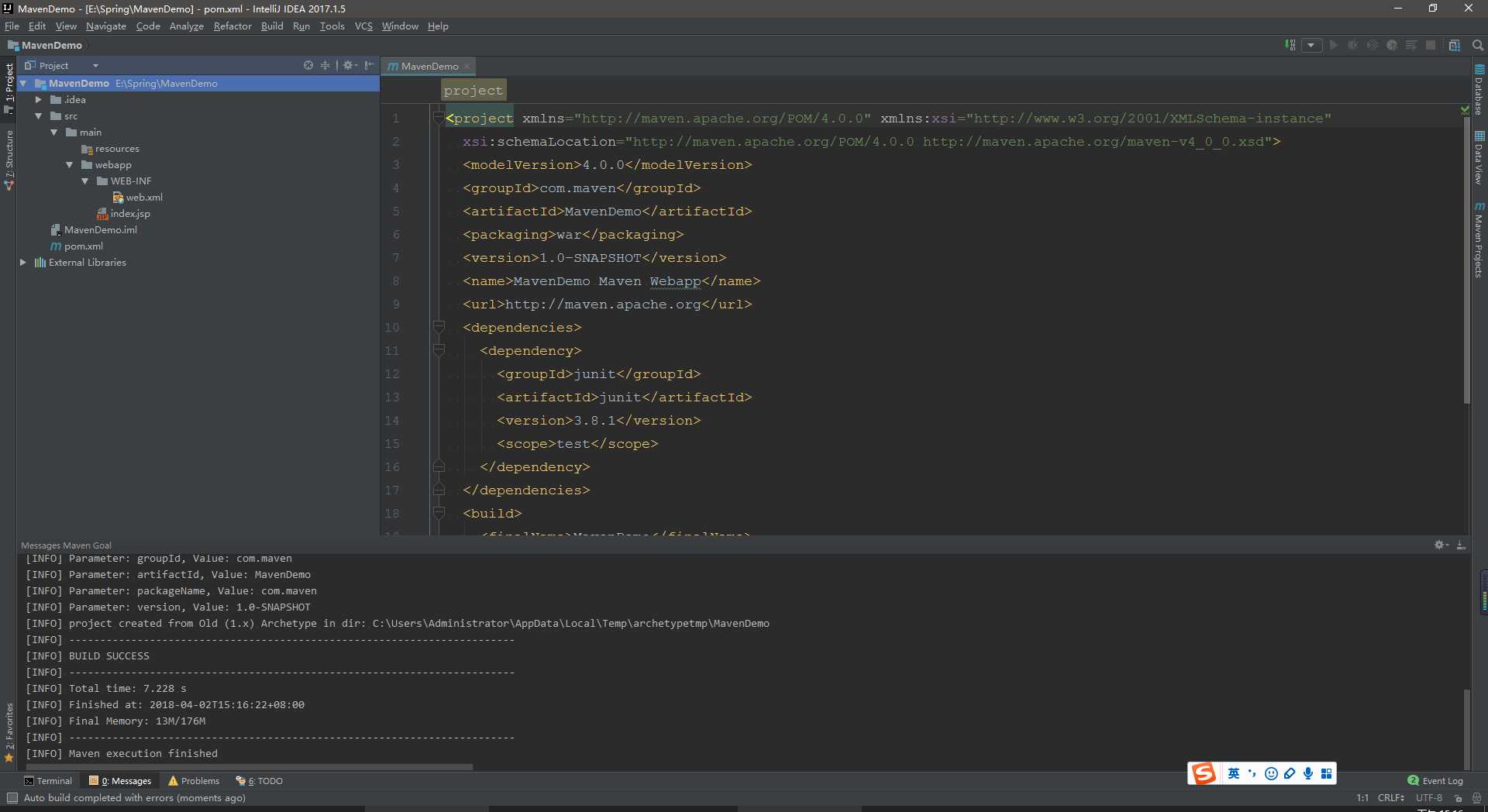Open the Refactor menu
Image resolution: width=1488 pixels, height=812 pixels.
point(232,26)
